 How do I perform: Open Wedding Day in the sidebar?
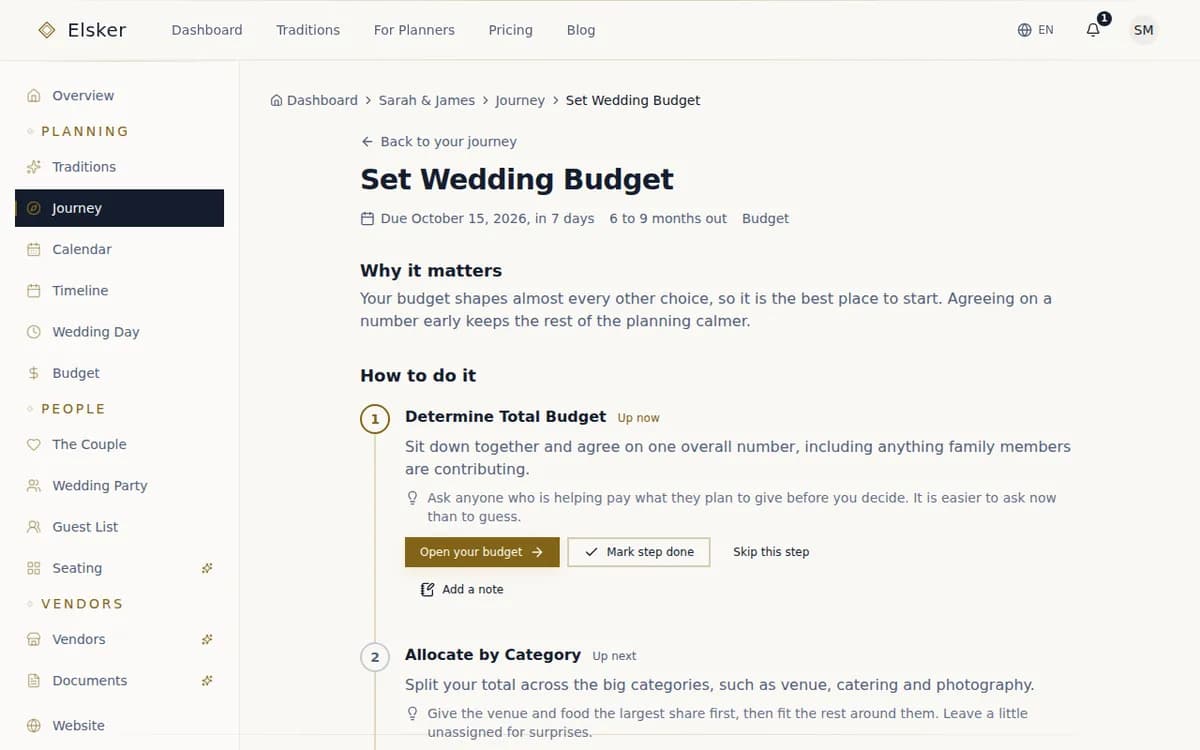(x=119, y=332)
